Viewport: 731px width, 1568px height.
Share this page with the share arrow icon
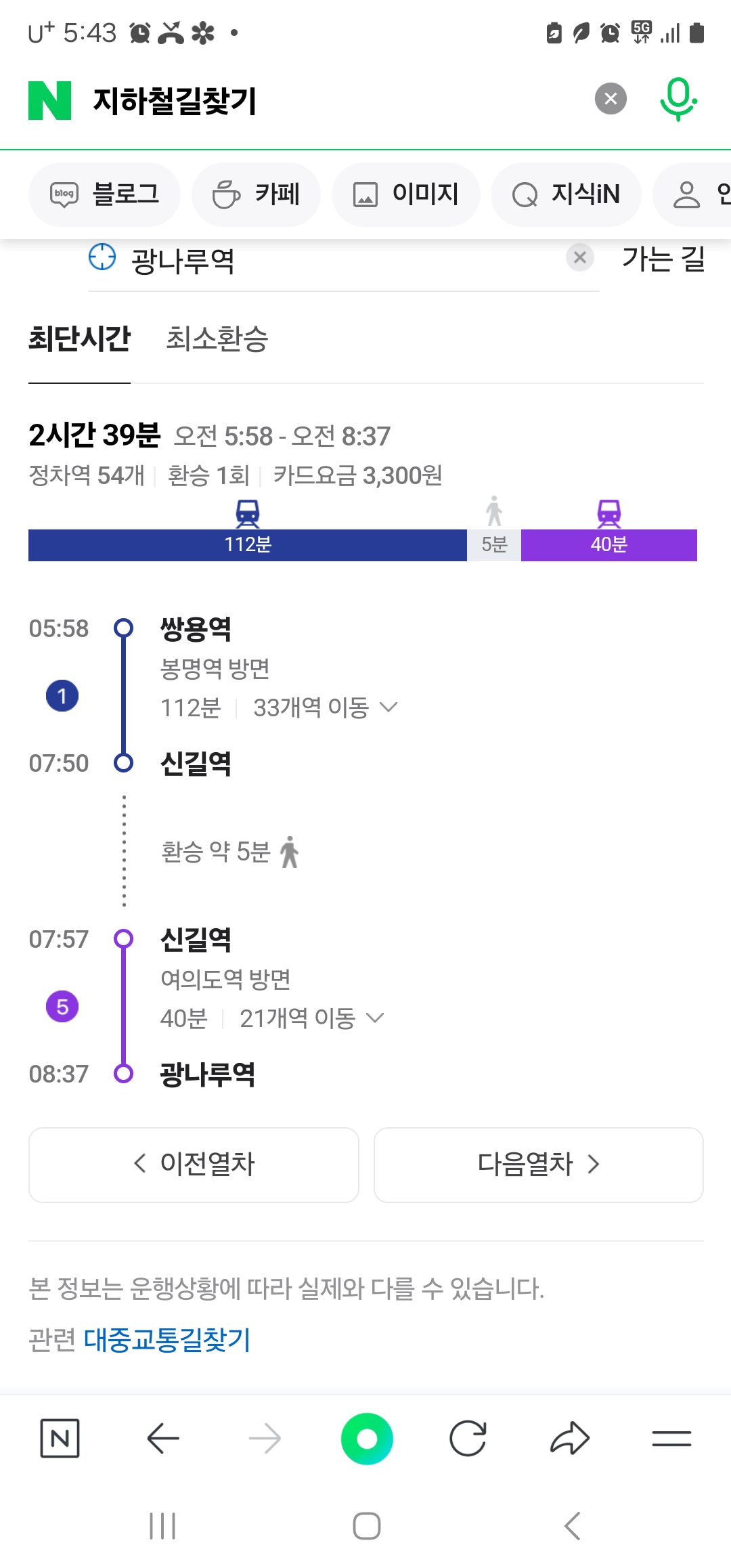pyautogui.click(x=570, y=1438)
